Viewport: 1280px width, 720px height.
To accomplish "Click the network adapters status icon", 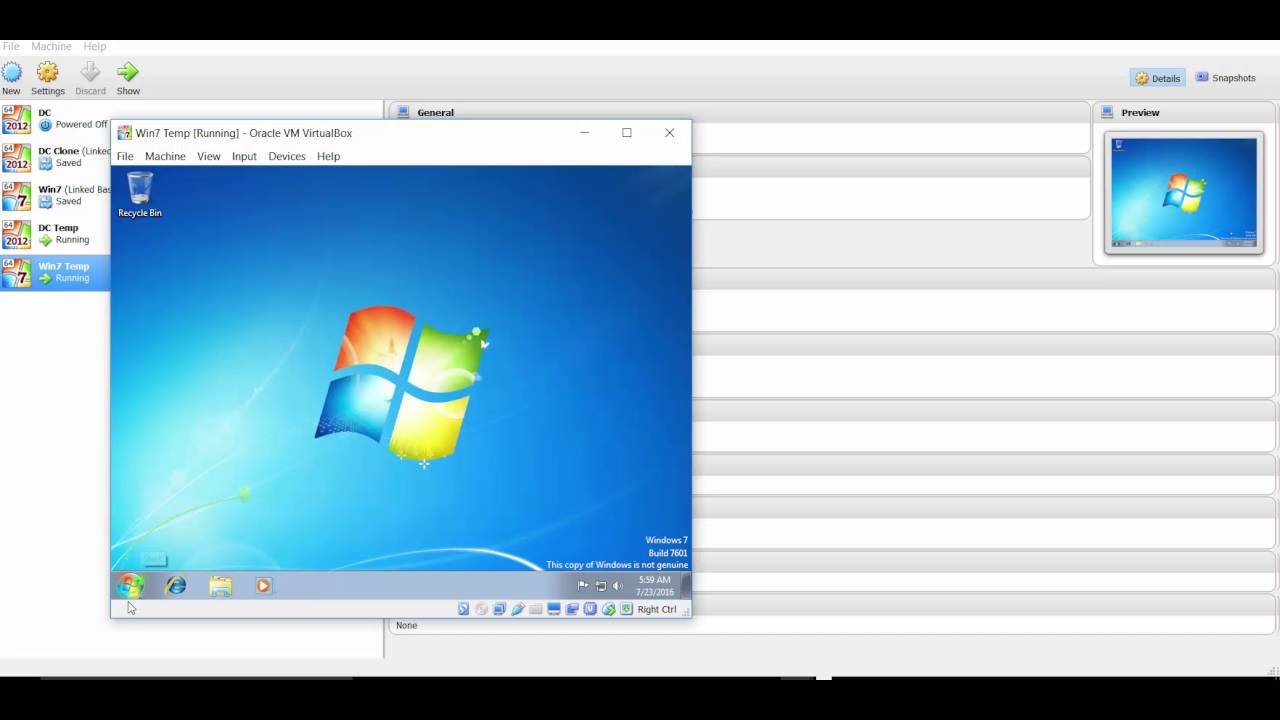I will point(499,609).
